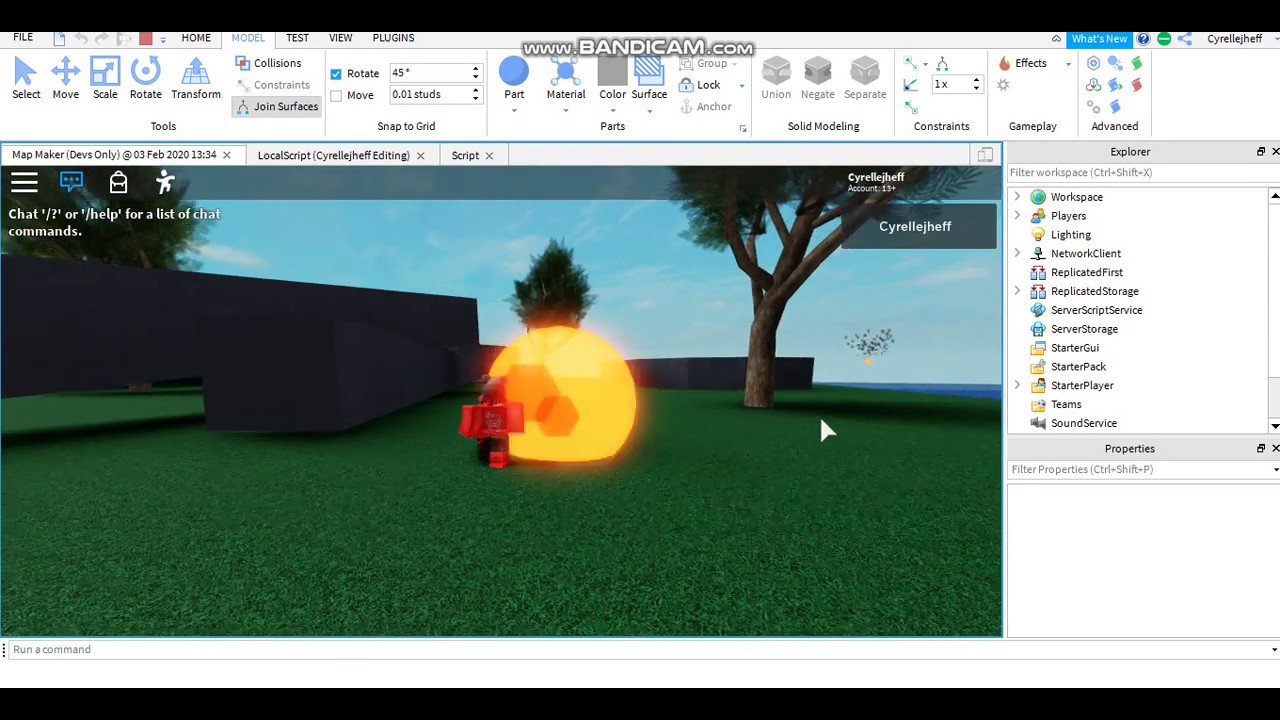Expand the NetworkClient node
1280x720 pixels.
1017,254
